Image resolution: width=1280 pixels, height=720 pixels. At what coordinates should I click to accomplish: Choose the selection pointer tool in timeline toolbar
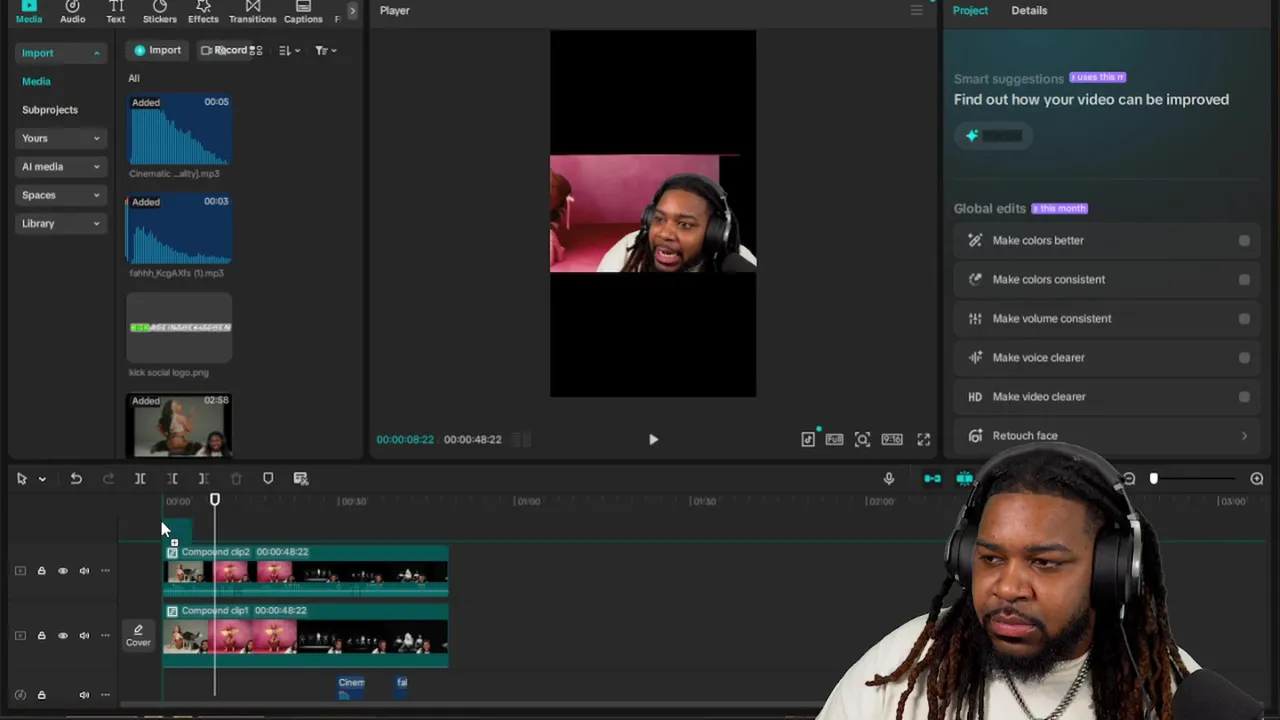point(21,479)
